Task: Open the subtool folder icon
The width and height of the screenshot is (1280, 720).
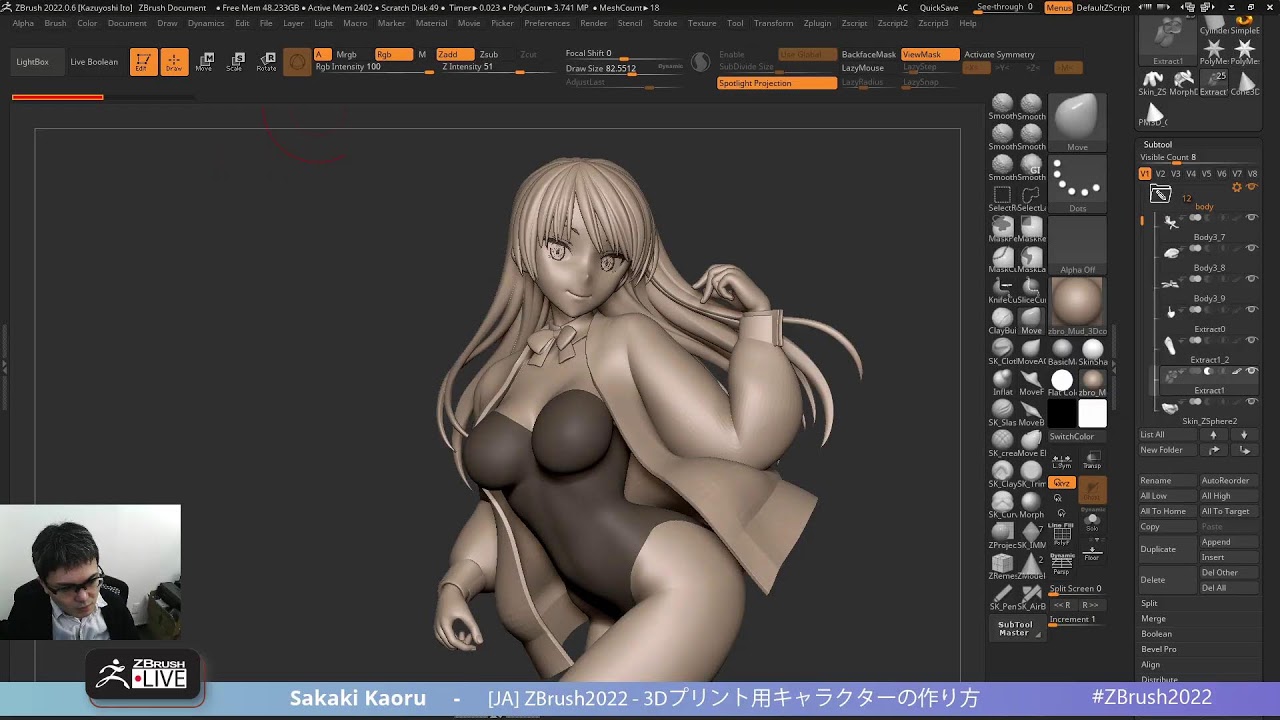Action: 1160,194
